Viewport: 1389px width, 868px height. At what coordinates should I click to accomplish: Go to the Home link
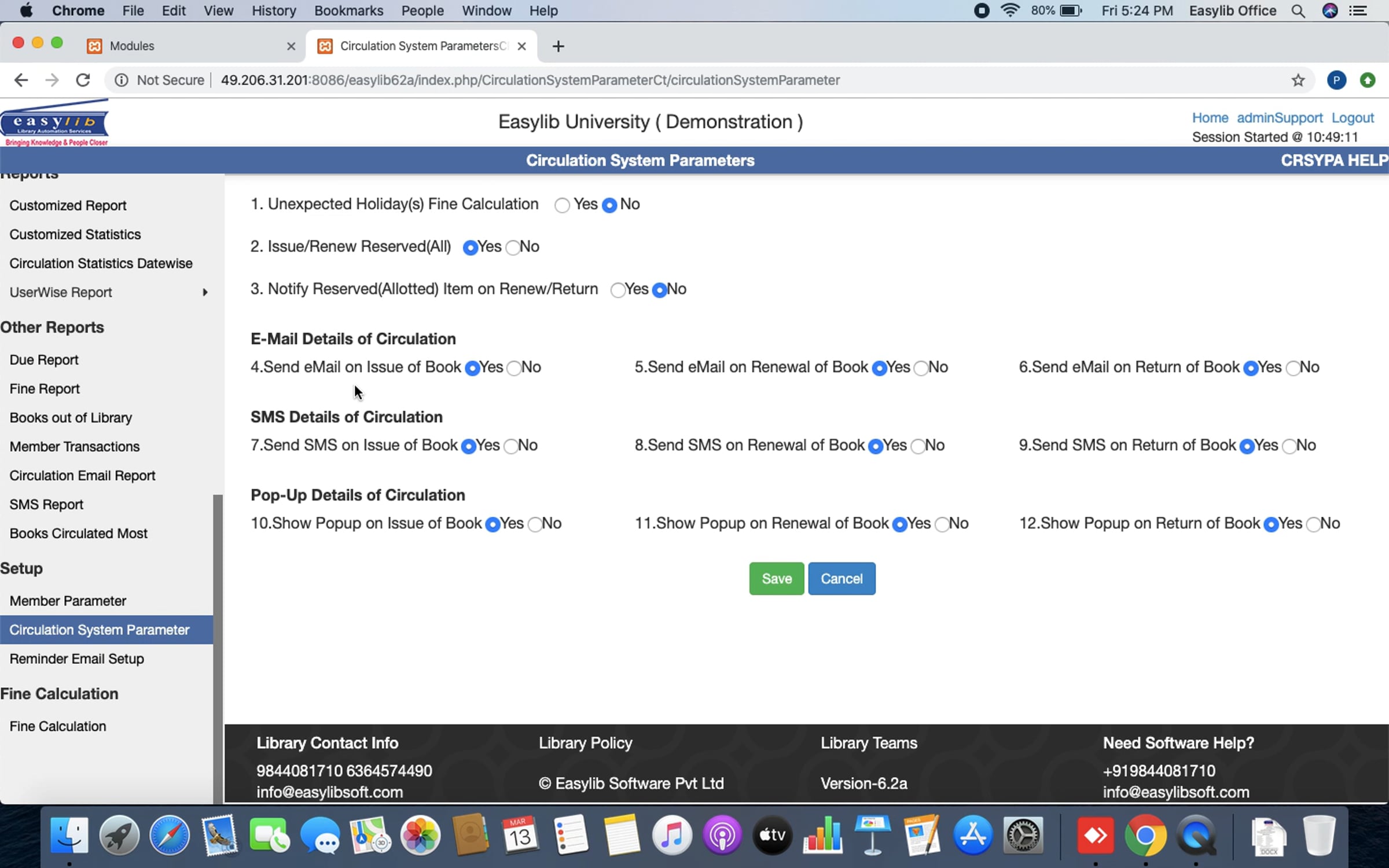[1210, 117]
